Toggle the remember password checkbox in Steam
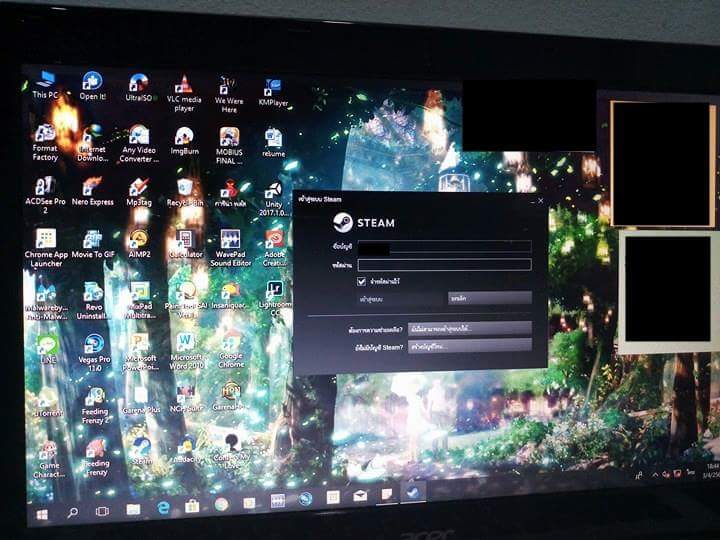 [361, 281]
